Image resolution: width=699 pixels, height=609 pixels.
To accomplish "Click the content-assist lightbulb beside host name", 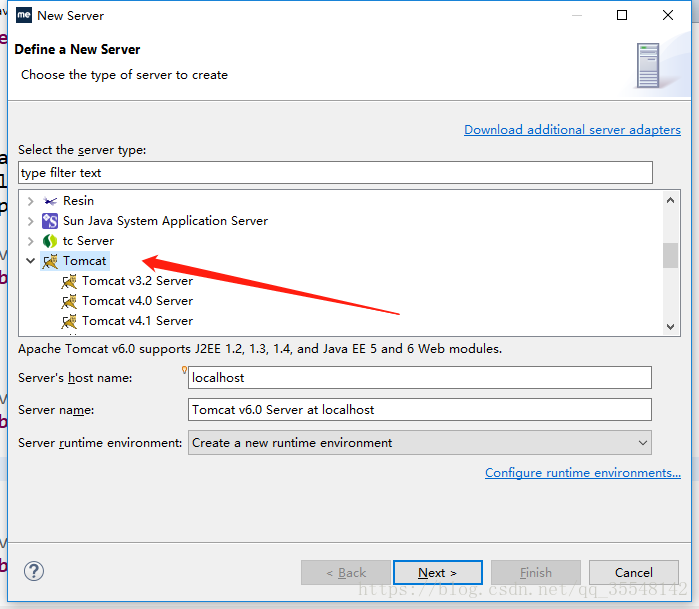I will tap(184, 370).
